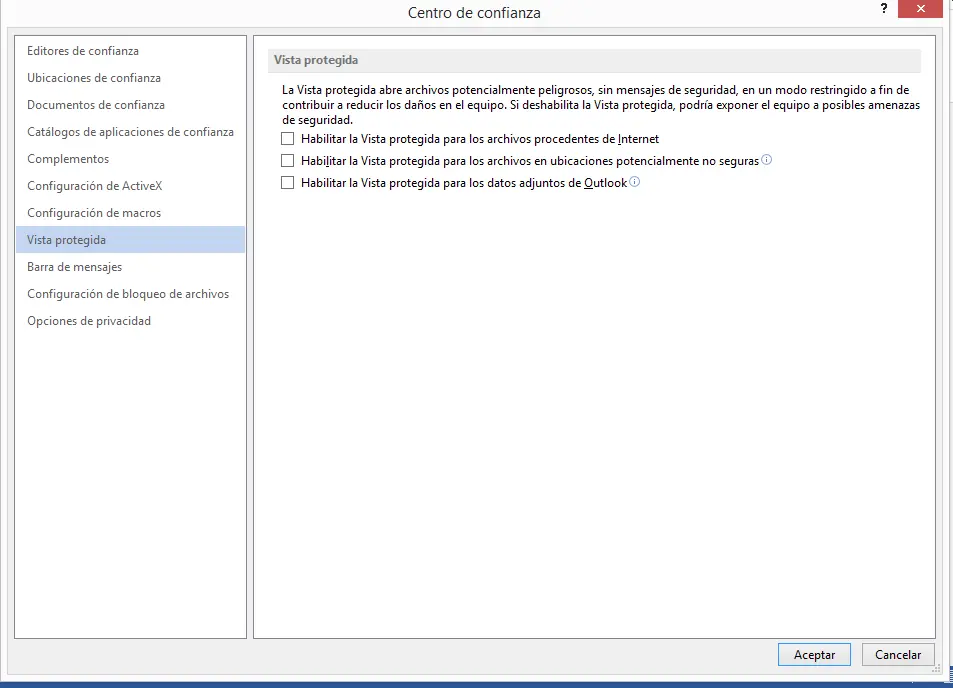Viewport: 953px width, 688px height.
Task: Open help with the question mark icon
Action: click(884, 9)
